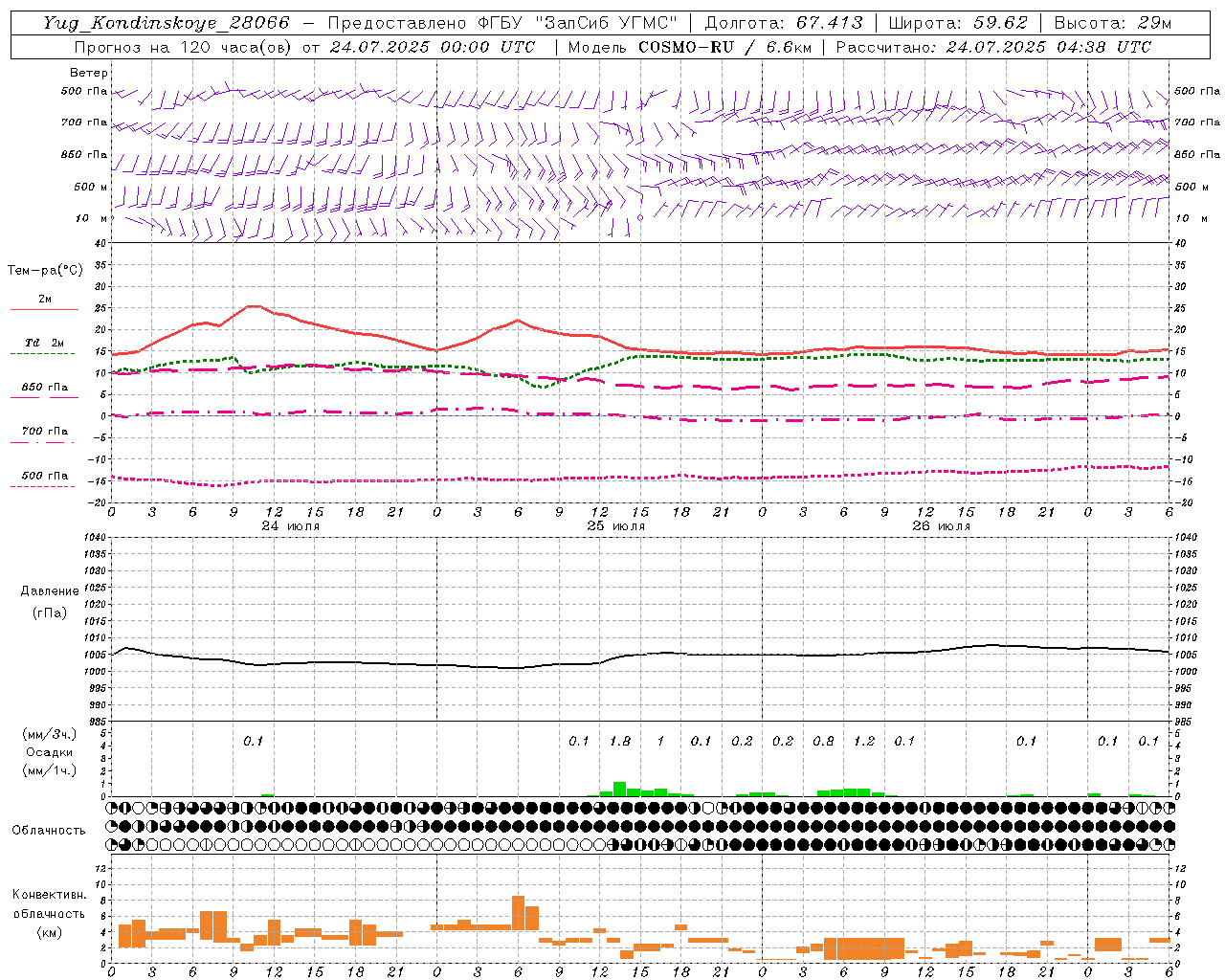Click the (мм/3ч.) precipitation unit label

click(50, 735)
